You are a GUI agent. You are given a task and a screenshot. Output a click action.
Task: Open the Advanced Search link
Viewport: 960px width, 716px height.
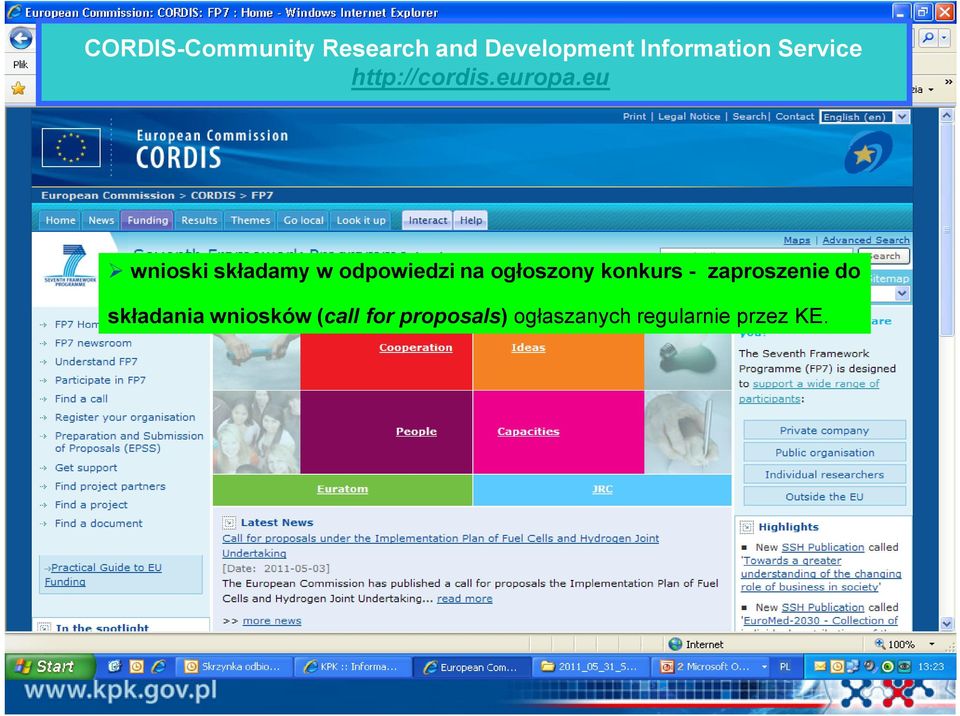pos(866,240)
